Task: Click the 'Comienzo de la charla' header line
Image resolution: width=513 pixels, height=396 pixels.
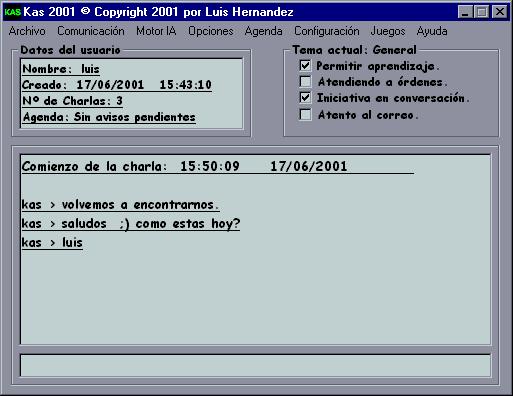Action: (218, 166)
